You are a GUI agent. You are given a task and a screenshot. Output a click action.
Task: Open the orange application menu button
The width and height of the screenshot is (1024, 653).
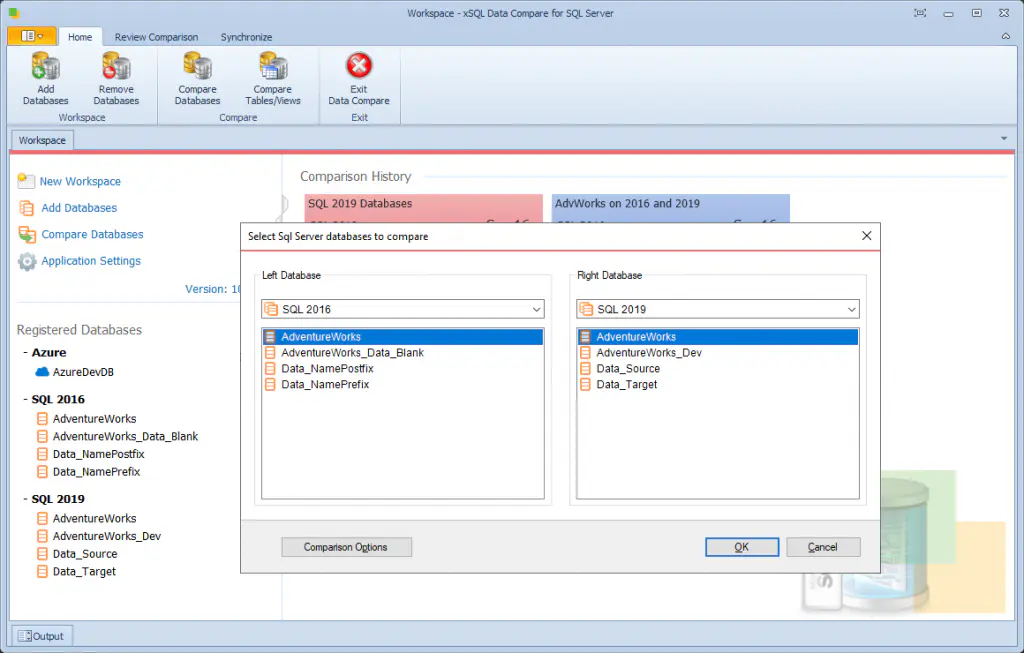click(x=31, y=37)
